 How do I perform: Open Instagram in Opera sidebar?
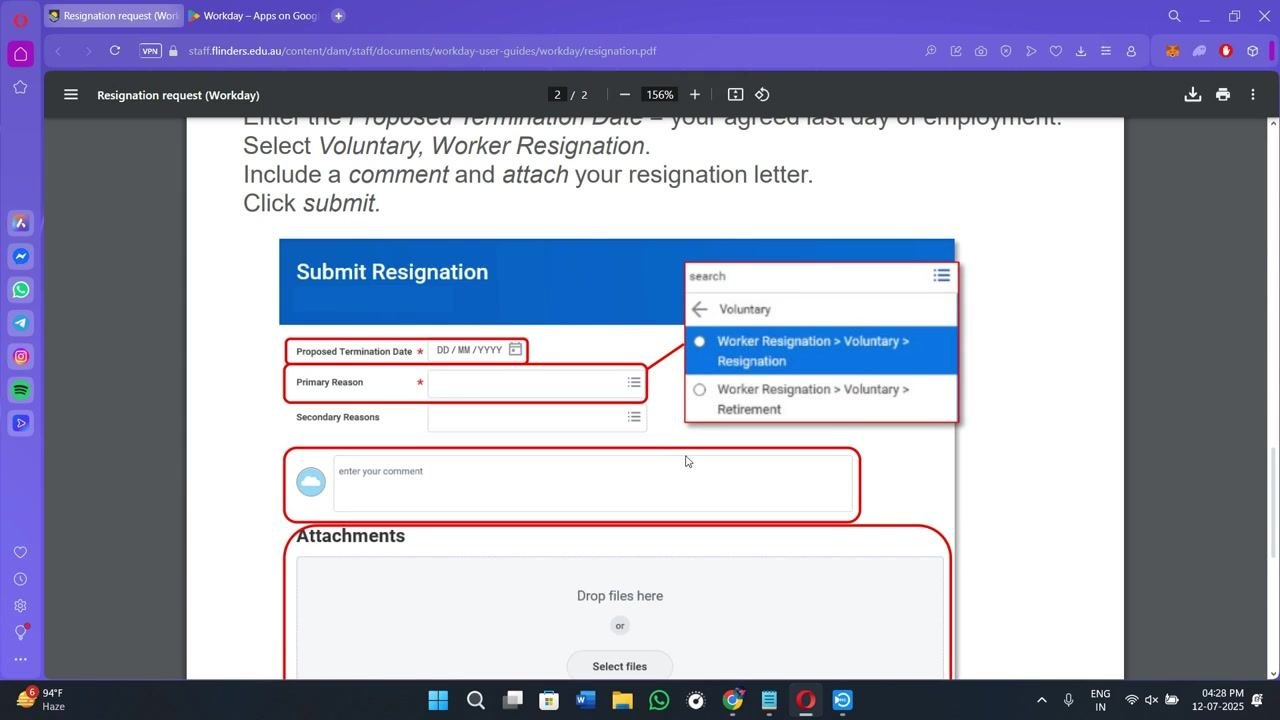click(x=20, y=356)
